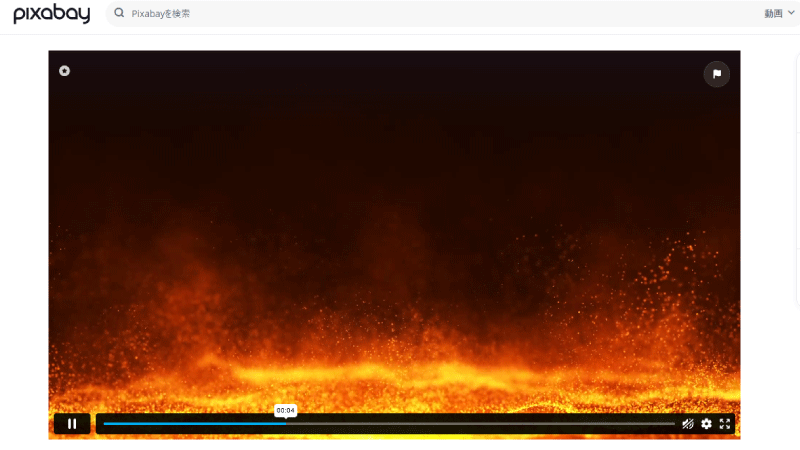Focus the Pixabayを検索 search field
Viewport: 800px width, 450px height.
439,13
